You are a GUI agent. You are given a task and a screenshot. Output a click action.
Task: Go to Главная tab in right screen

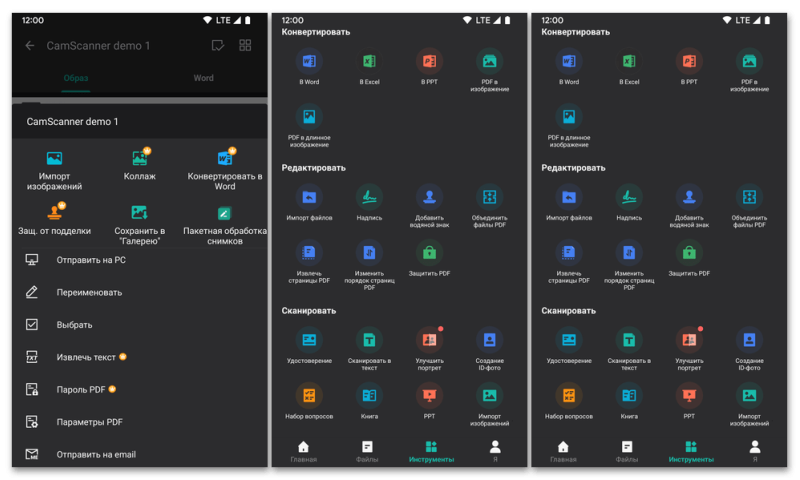click(563, 451)
